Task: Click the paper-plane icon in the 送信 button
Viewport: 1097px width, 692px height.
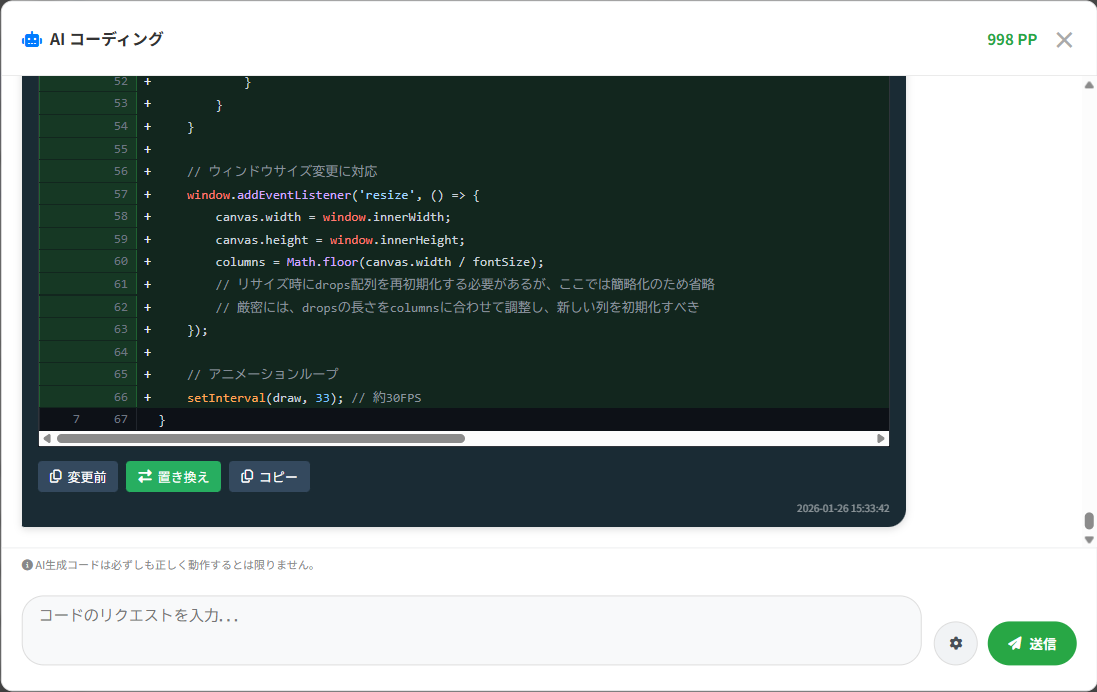Action: pyautogui.click(x=1015, y=643)
